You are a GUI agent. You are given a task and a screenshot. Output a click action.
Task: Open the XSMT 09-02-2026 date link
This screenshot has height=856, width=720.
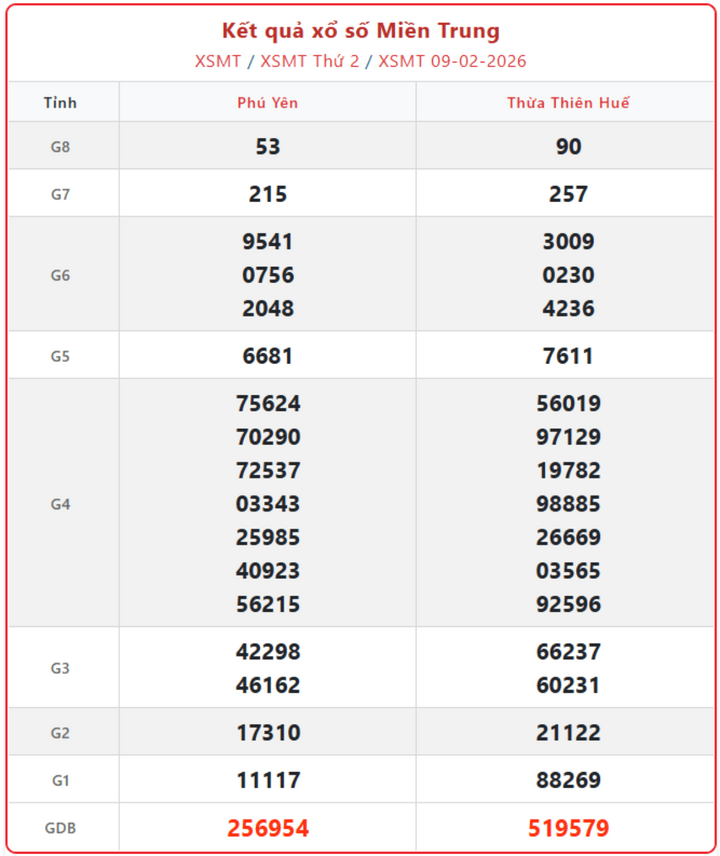pos(451,61)
